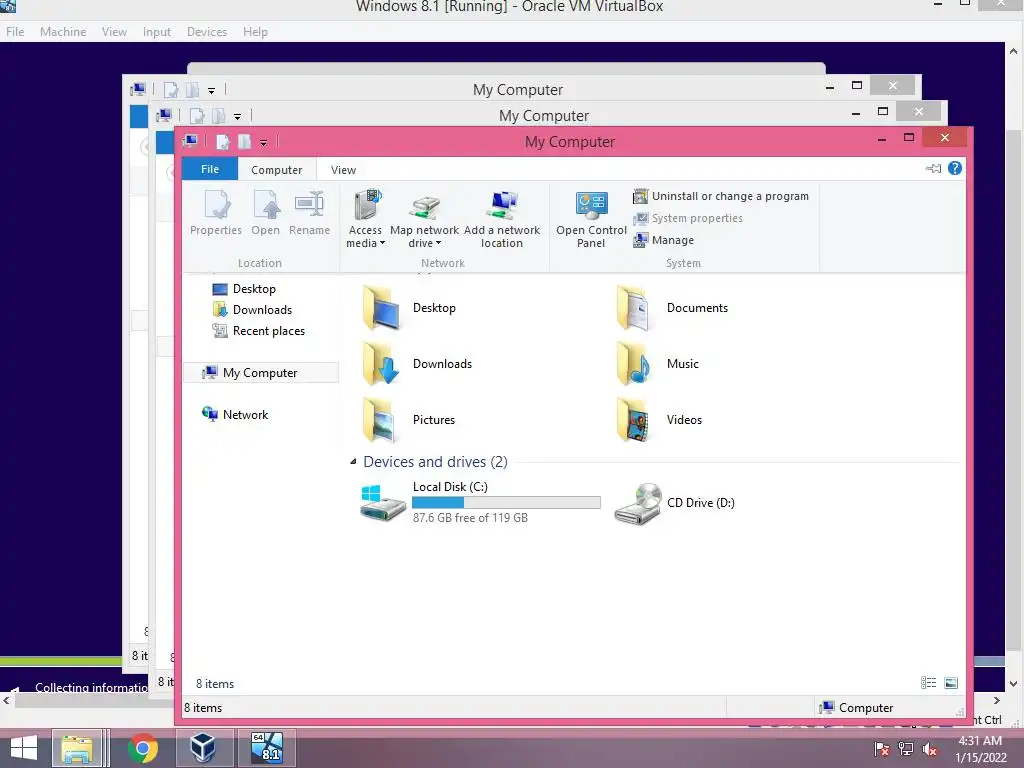Click VM window vertical scrollbar down arrow

[x=1014, y=684]
